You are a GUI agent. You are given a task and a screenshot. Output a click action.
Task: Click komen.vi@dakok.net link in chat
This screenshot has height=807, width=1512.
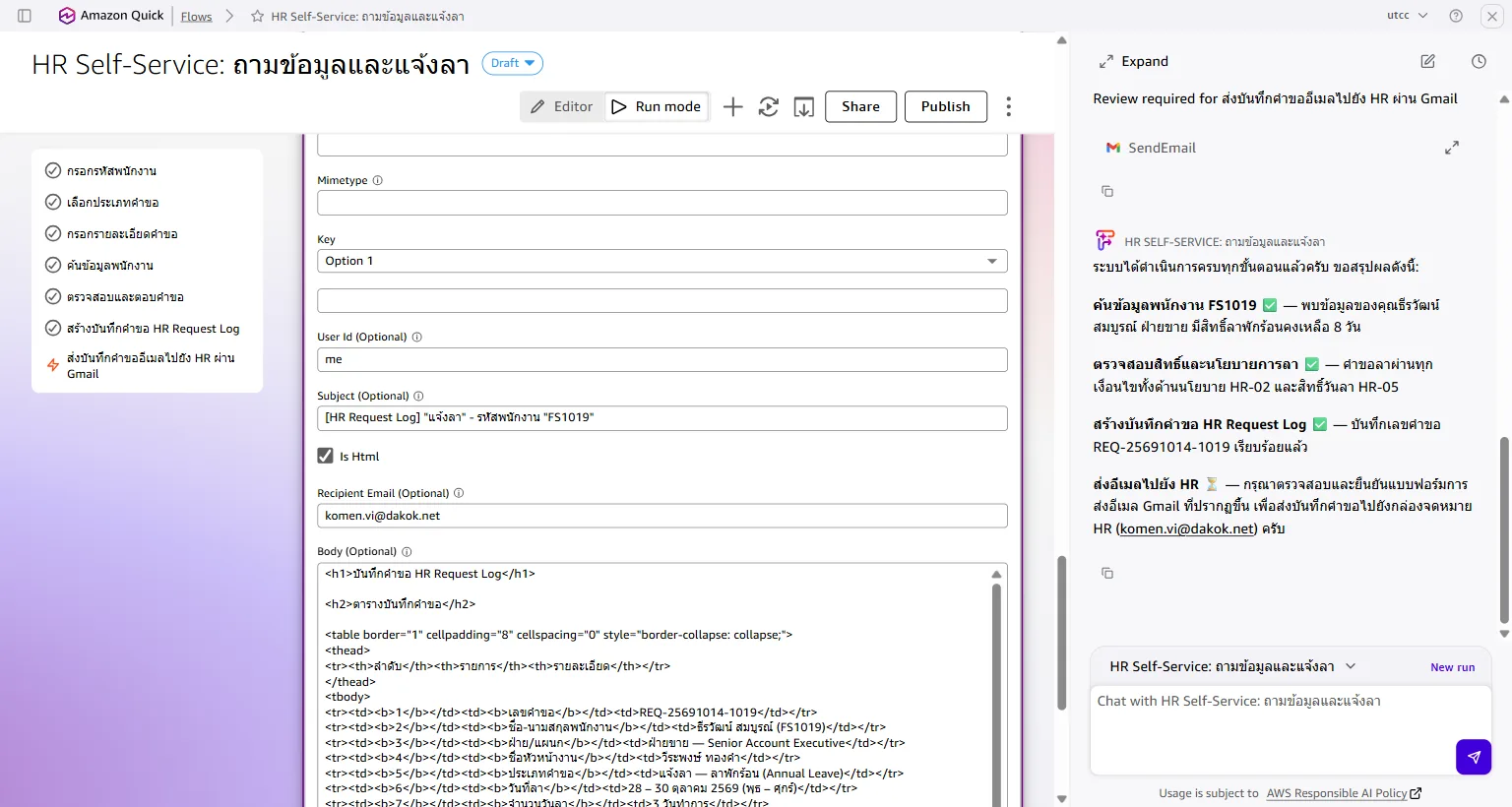1187,528
